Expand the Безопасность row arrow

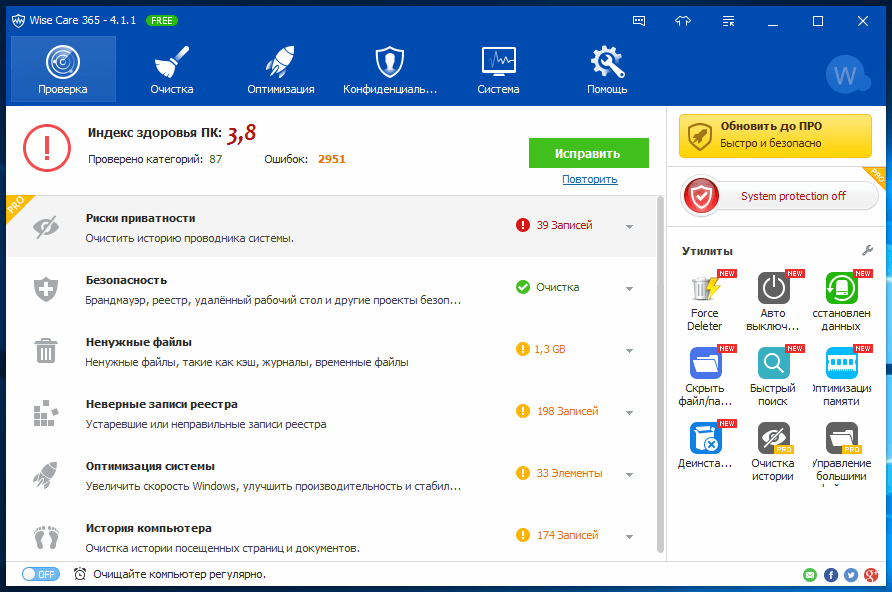click(629, 288)
